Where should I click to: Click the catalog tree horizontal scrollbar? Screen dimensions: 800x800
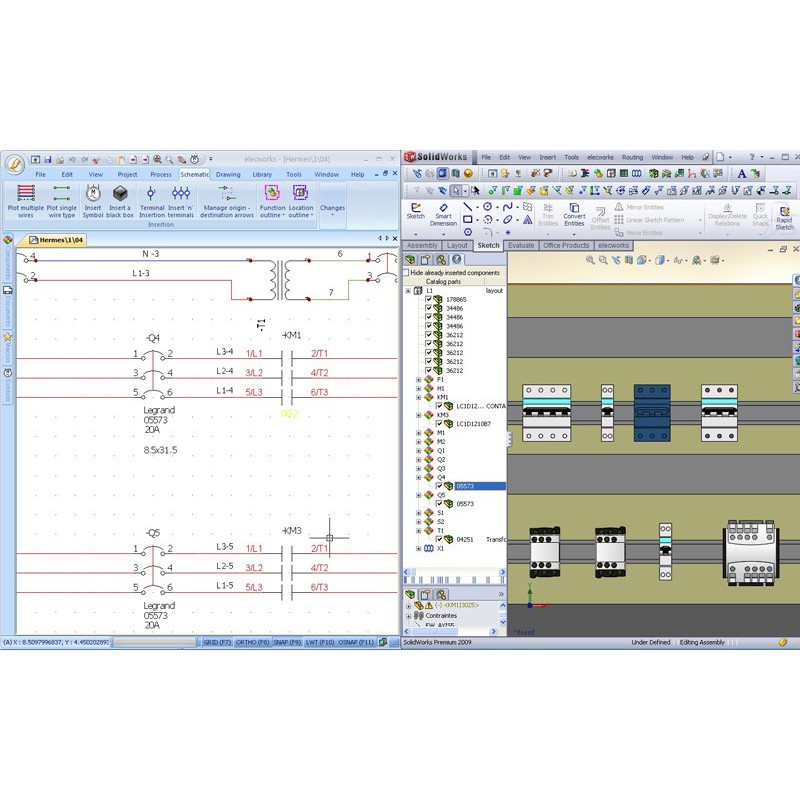click(x=454, y=572)
